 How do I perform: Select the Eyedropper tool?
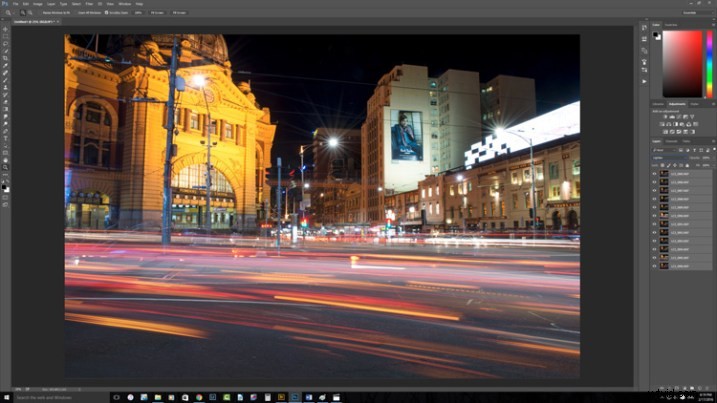5,66
